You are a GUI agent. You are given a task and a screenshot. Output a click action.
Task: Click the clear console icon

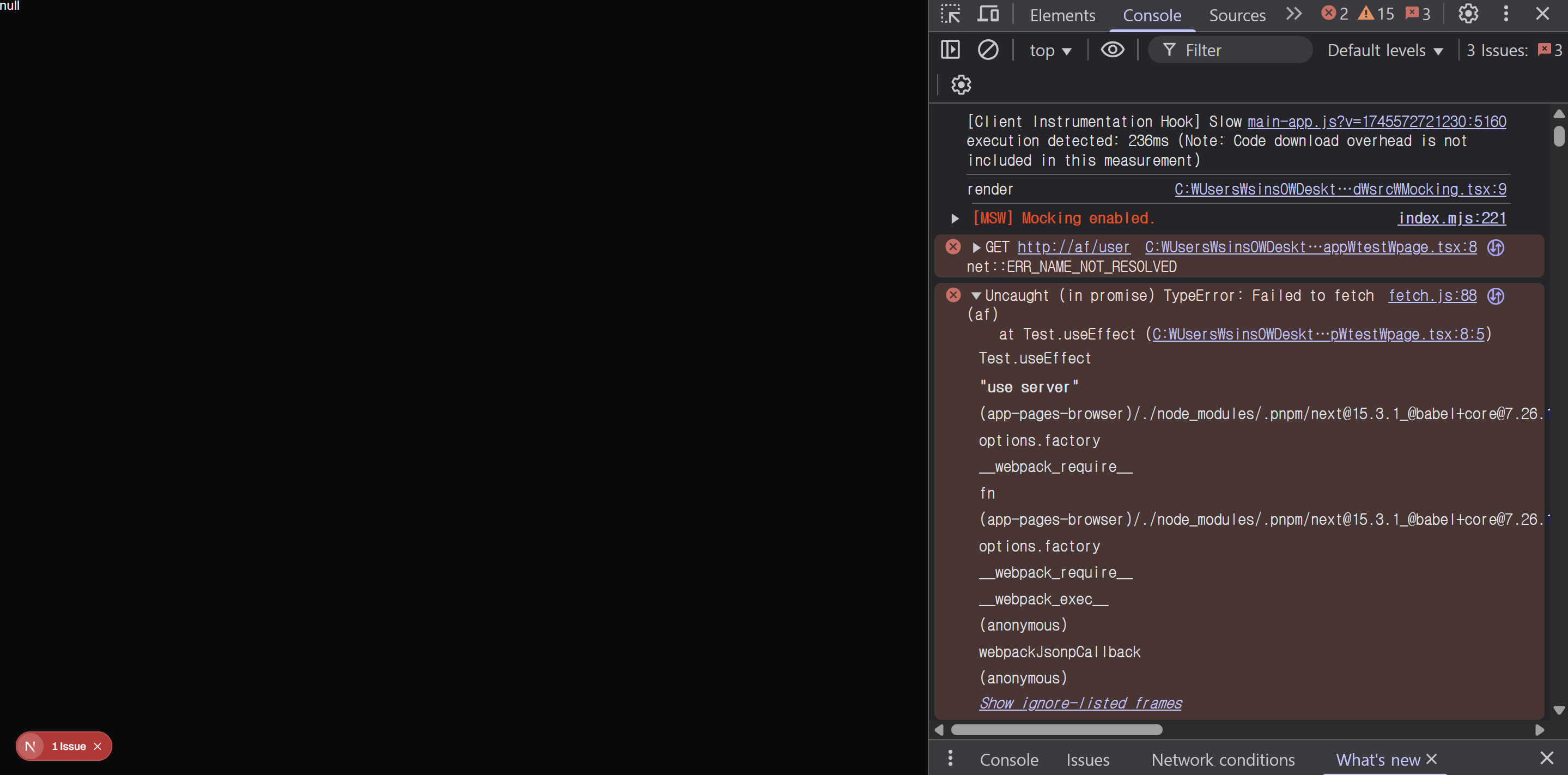[987, 50]
